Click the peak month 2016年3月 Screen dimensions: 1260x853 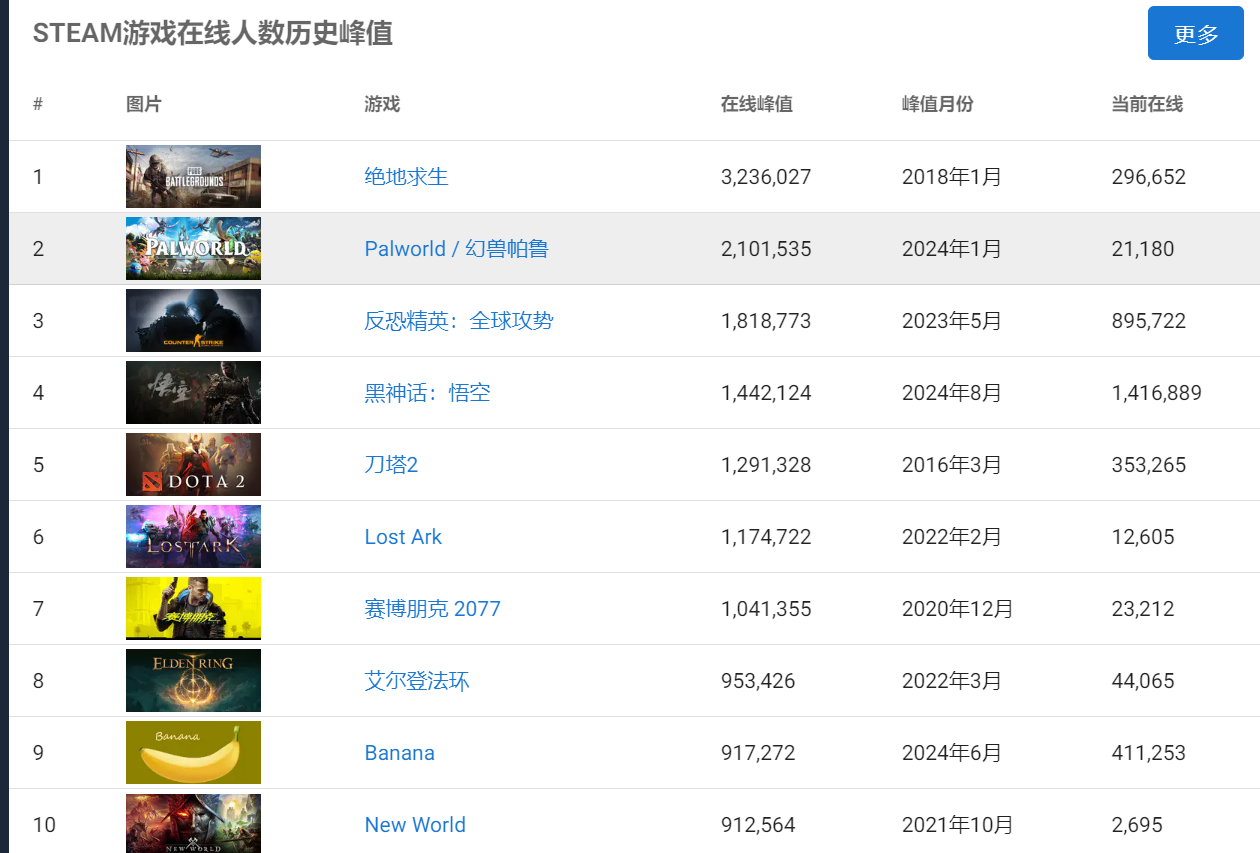[952, 465]
